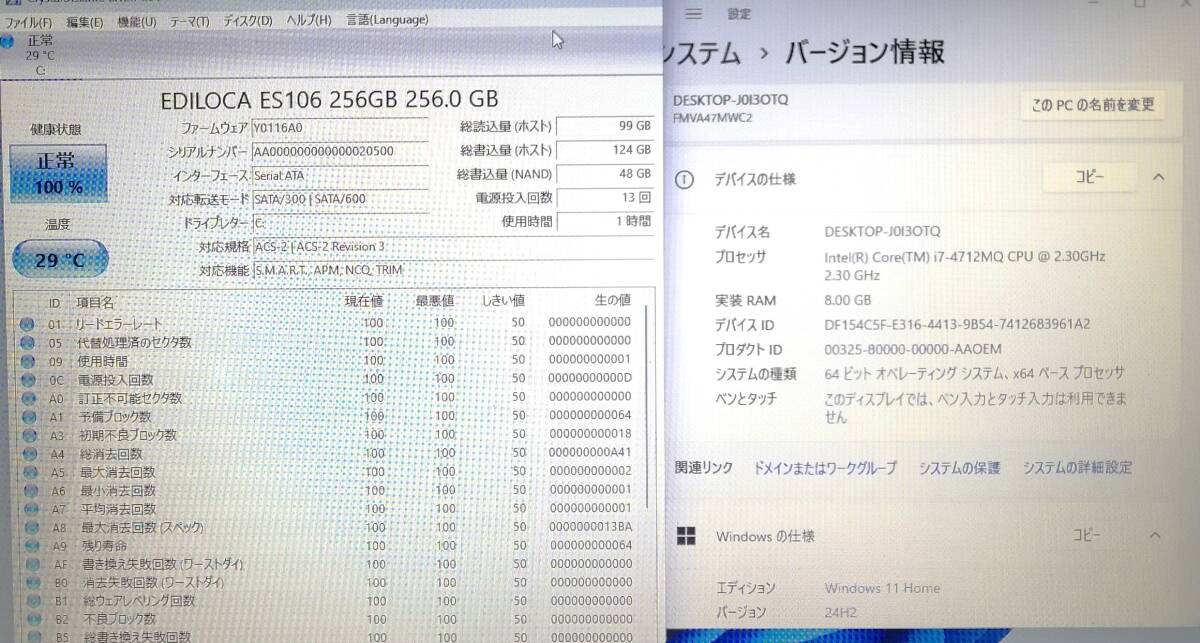Image resolution: width=1200 pixels, height=643 pixels.
Task: Open the ディスク(D) menu
Action: 247,21
